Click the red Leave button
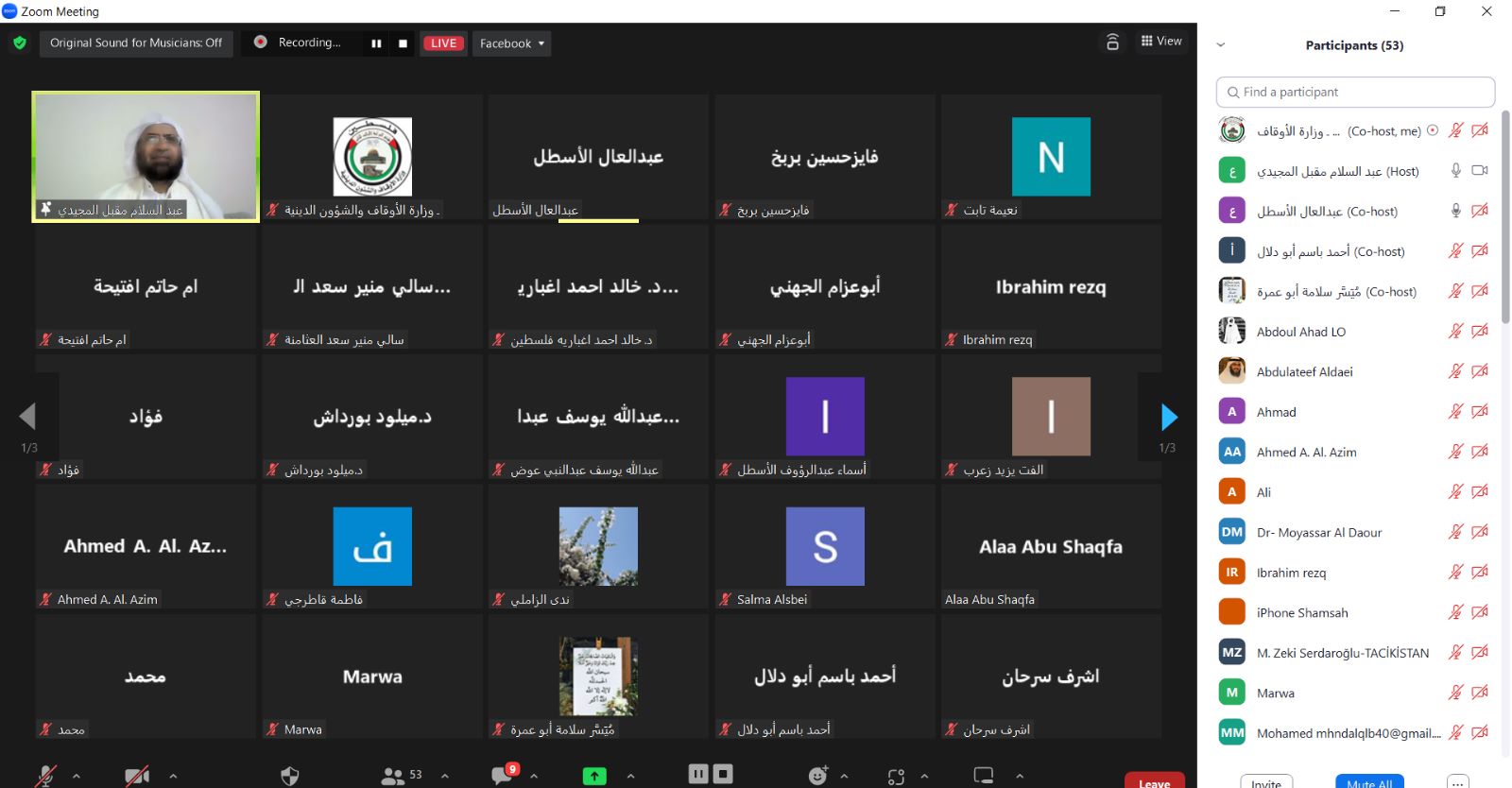Image resolution: width=1512 pixels, height=788 pixels. point(1154,781)
